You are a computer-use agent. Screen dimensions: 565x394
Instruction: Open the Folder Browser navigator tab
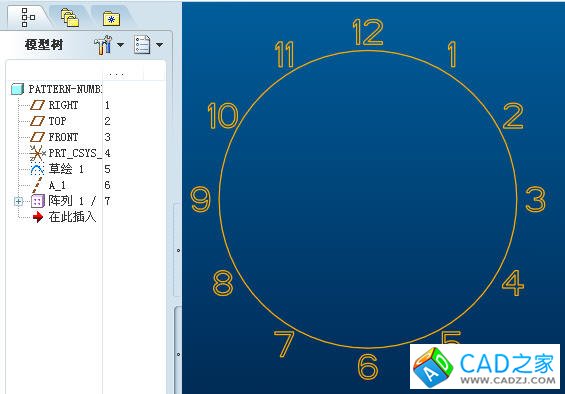point(70,18)
